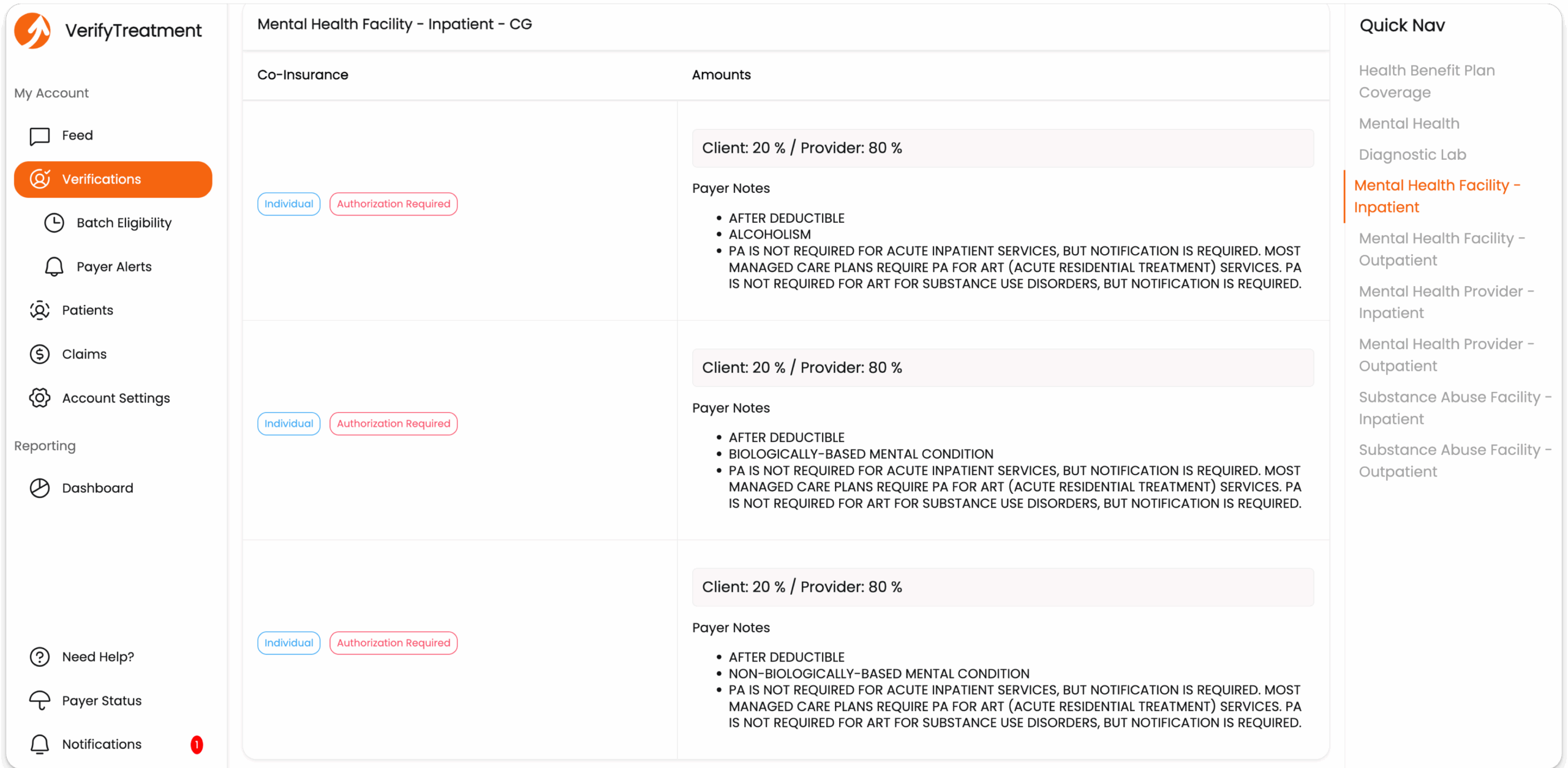The image size is (1568, 768).
Task: Click the Need Help question mark icon
Action: [40, 657]
